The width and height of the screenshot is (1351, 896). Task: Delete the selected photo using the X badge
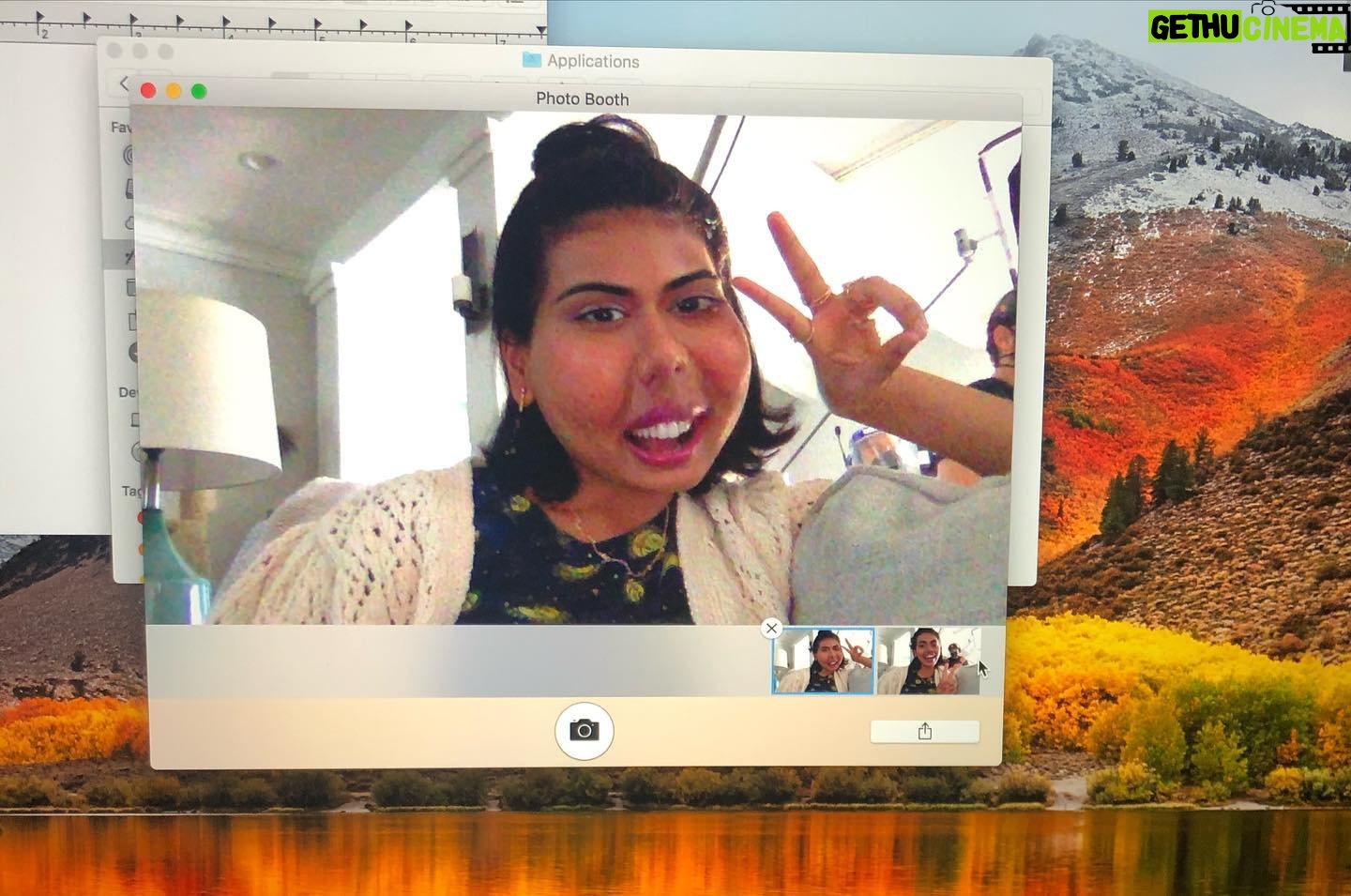pyautogui.click(x=771, y=629)
